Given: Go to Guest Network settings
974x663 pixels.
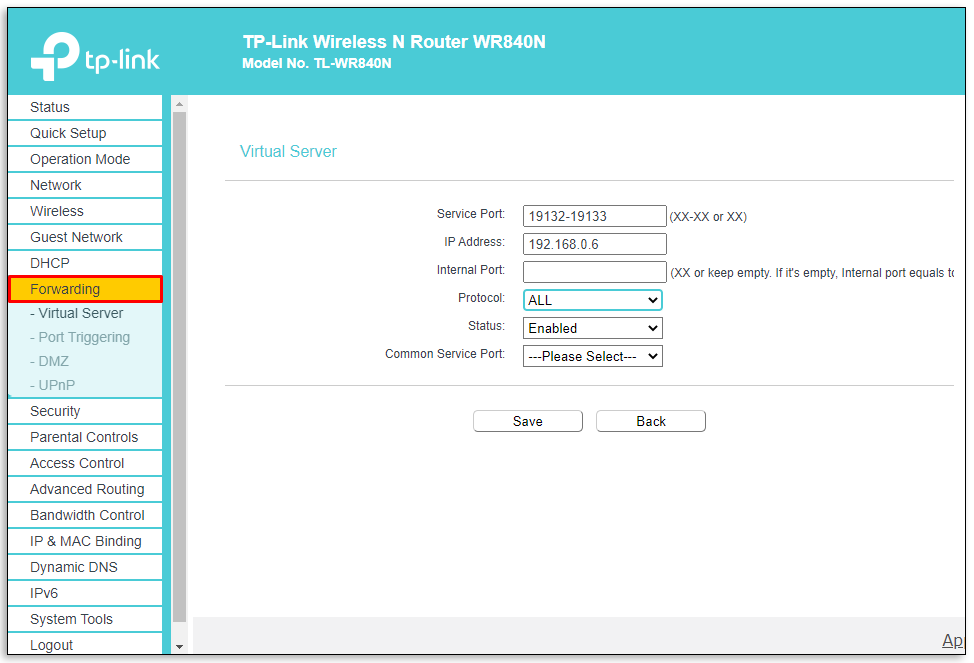Looking at the screenshot, I should 85,237.
